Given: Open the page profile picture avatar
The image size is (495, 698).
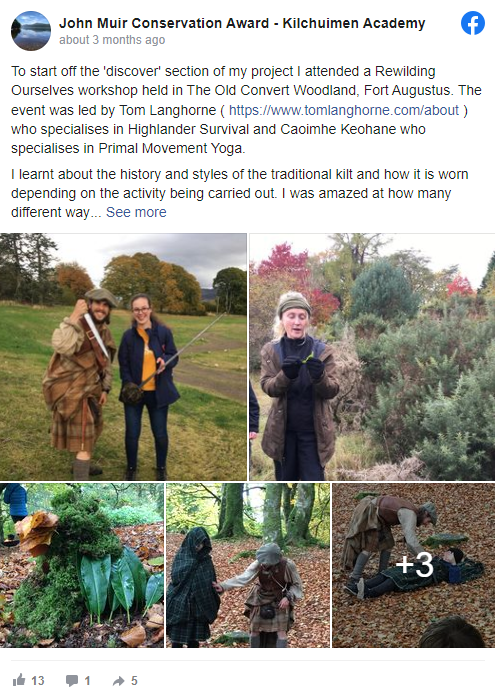Looking at the screenshot, I should pos(31,31).
